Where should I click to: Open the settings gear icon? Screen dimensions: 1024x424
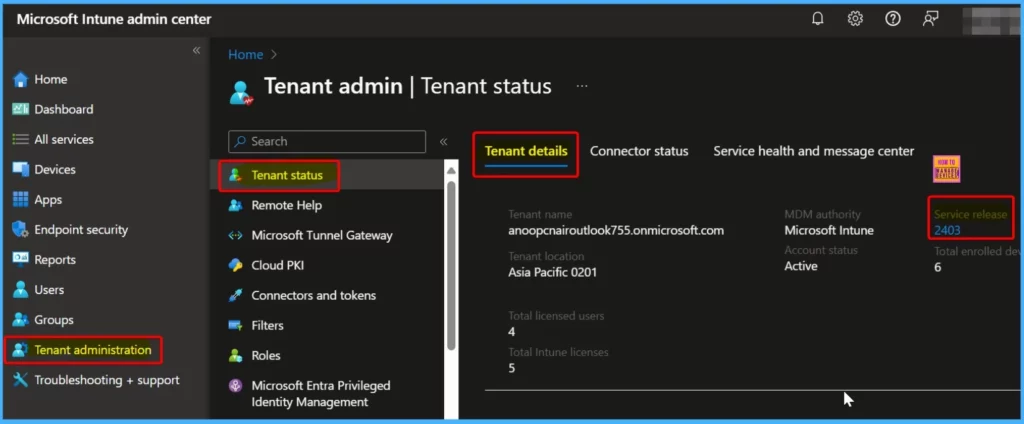click(855, 19)
